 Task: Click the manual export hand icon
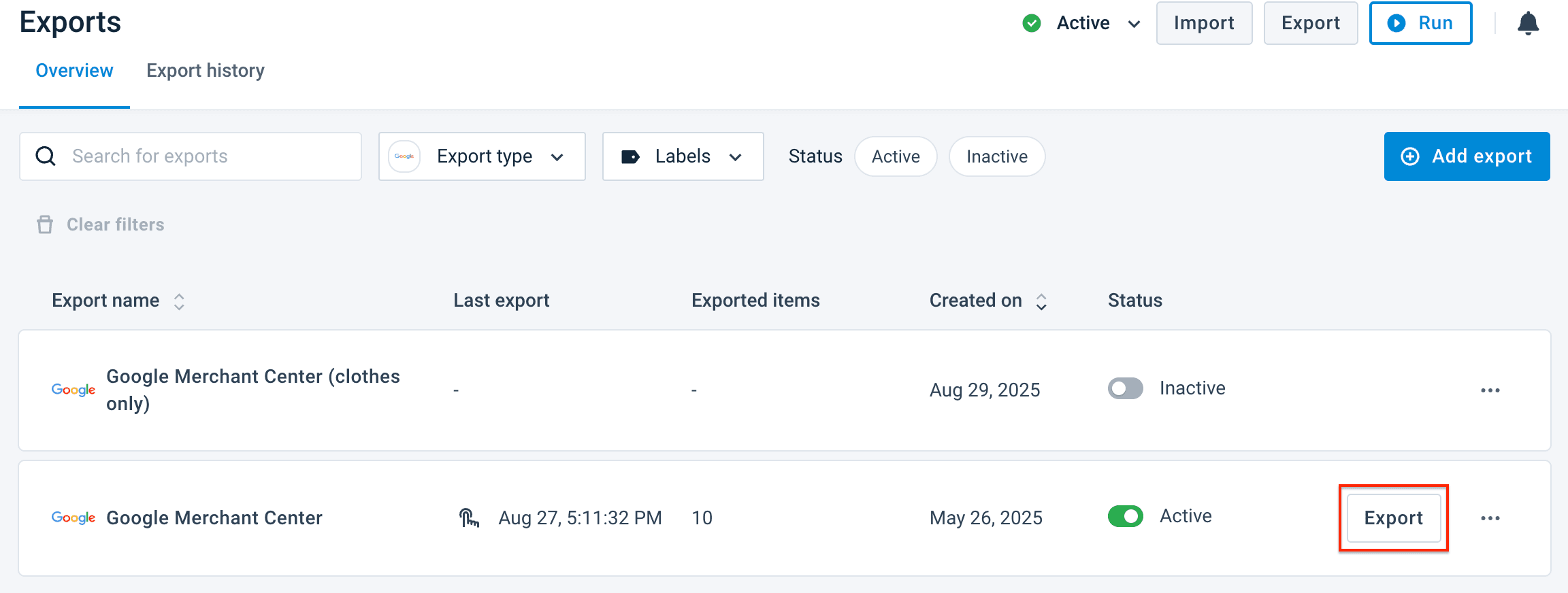pos(469,518)
